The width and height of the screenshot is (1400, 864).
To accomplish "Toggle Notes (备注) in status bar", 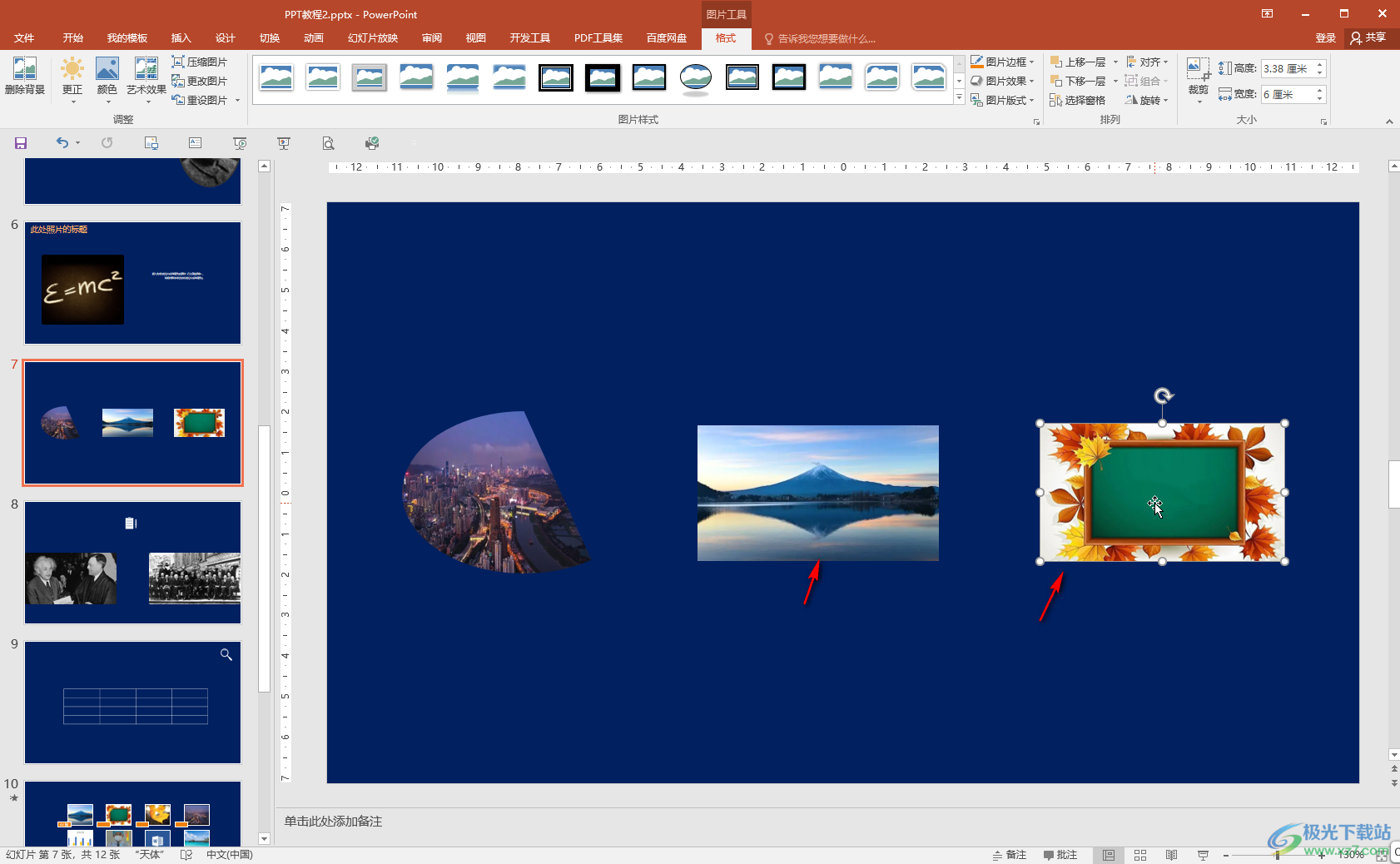I will (x=1010, y=855).
